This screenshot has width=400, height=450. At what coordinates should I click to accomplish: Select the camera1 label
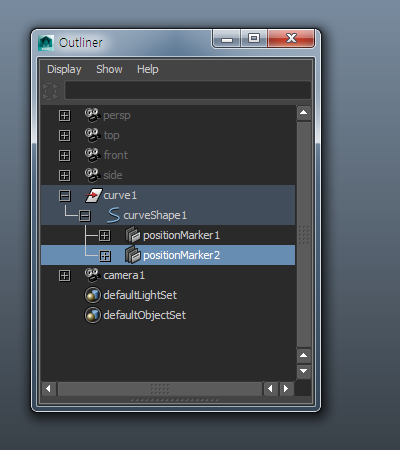click(124, 275)
